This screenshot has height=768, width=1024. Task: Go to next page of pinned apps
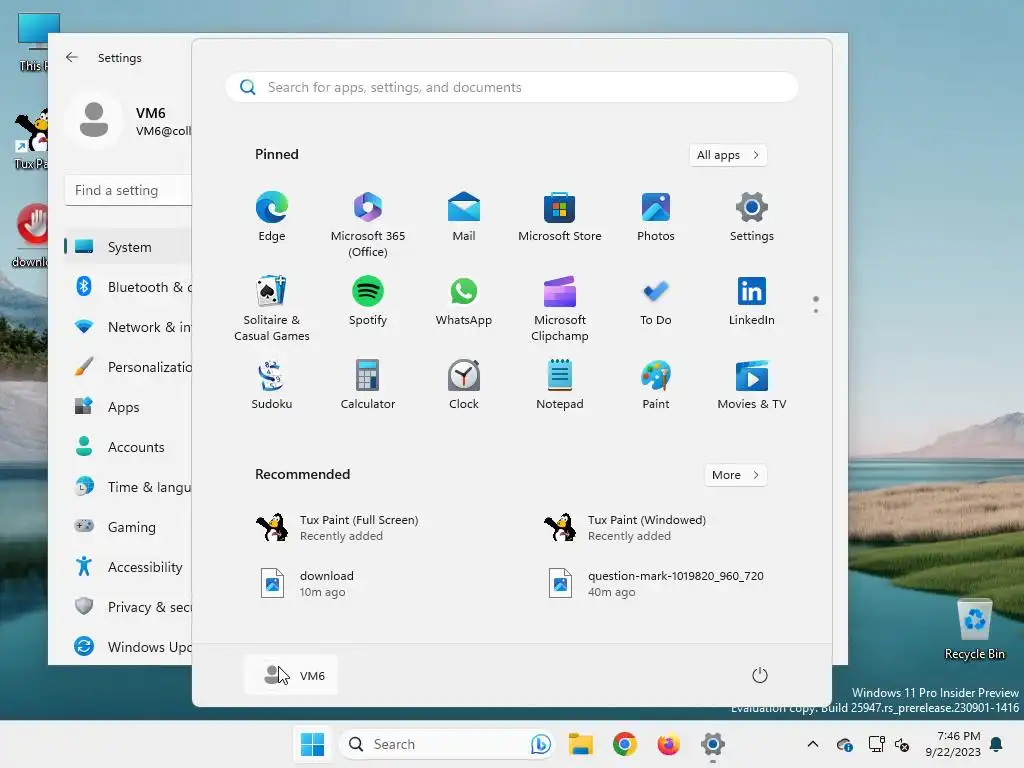[x=816, y=311]
